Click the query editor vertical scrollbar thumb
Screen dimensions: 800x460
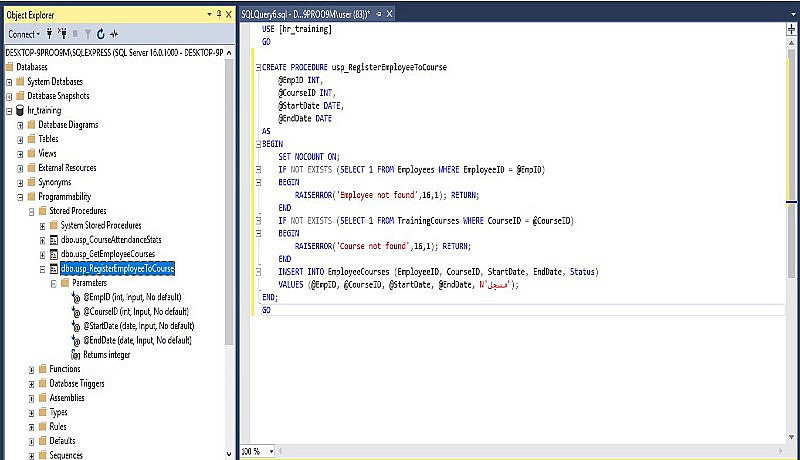791,163
